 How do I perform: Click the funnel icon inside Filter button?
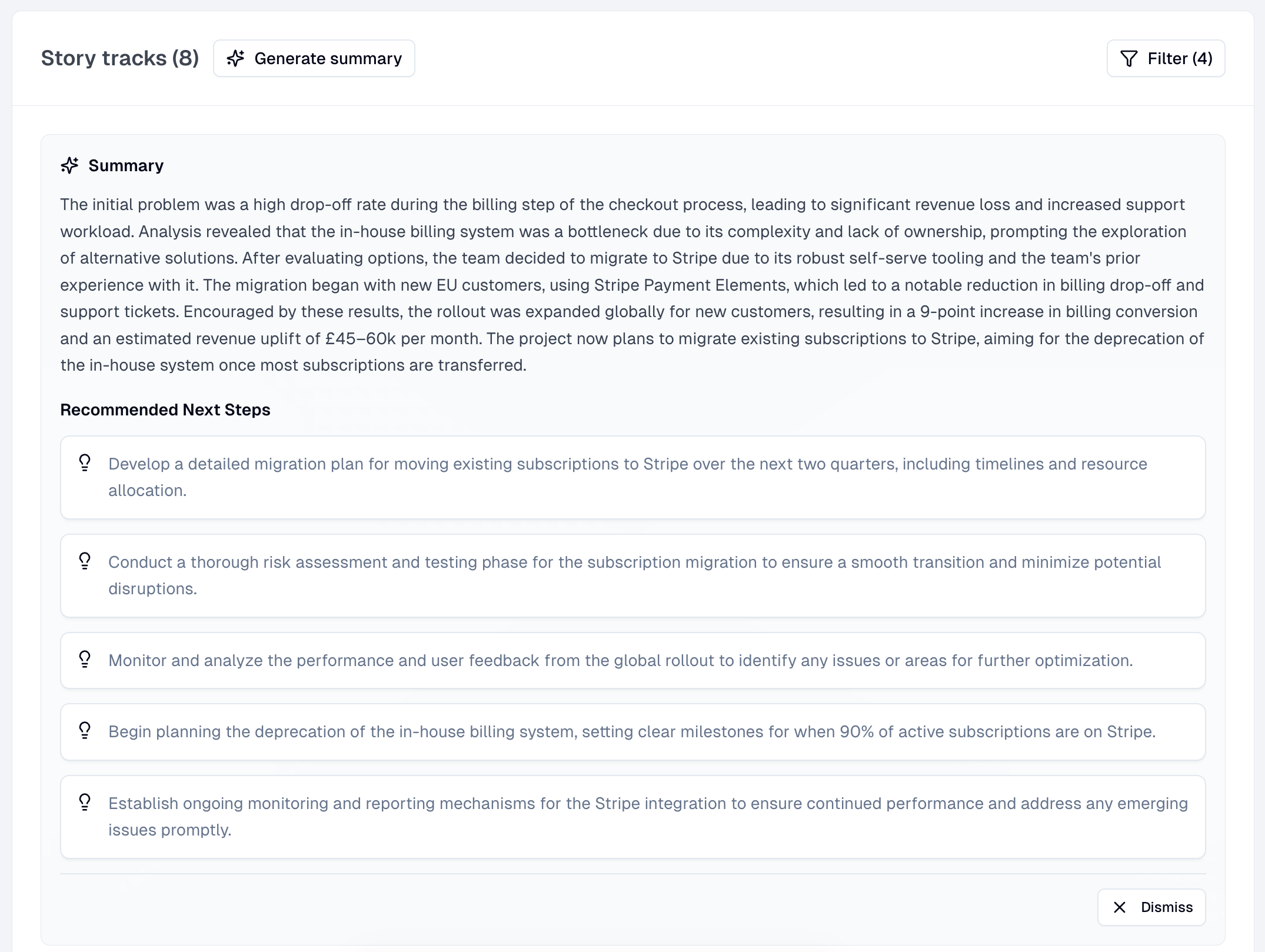[x=1129, y=58]
